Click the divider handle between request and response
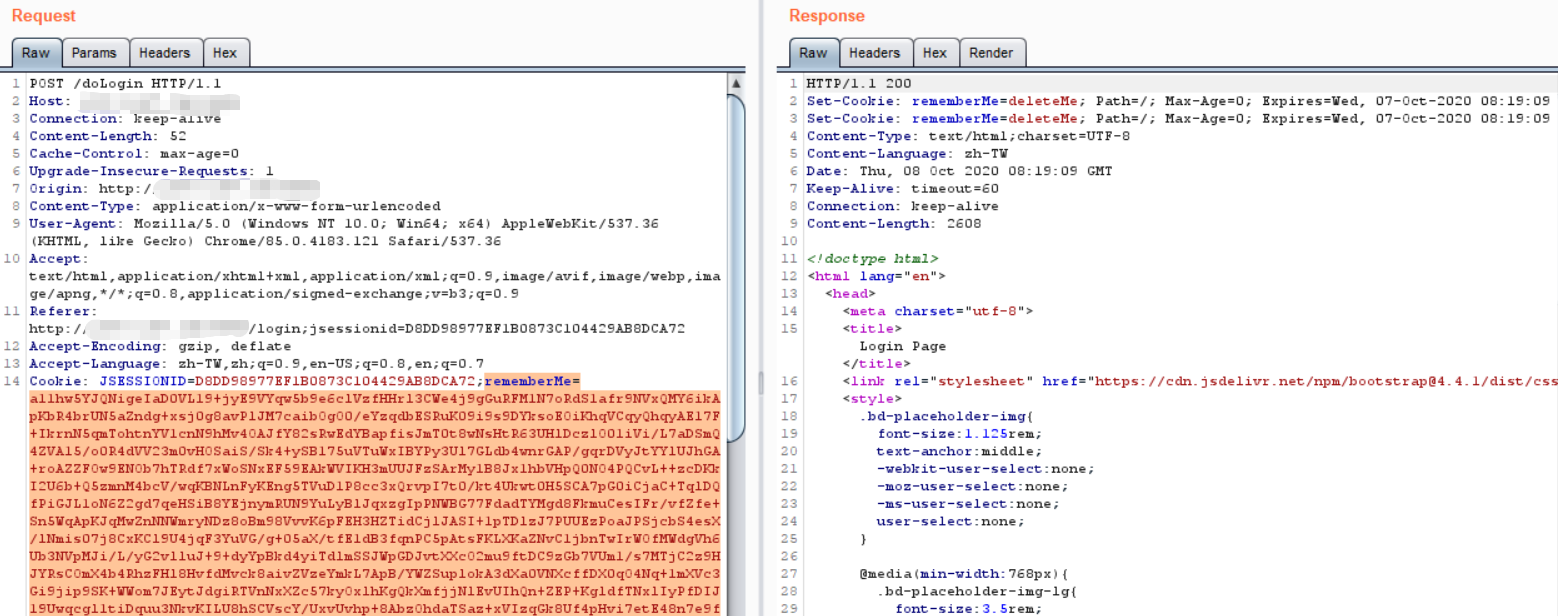Screen dimensions: 1558x616 (x=760, y=382)
